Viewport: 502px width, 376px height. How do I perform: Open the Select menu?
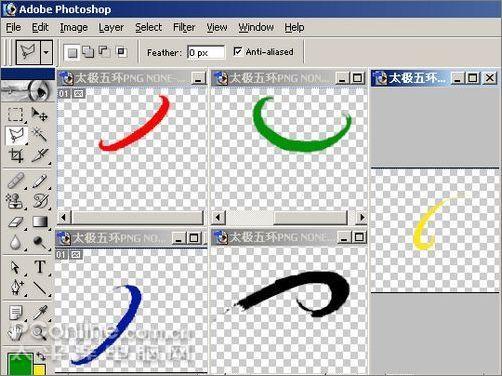click(148, 27)
